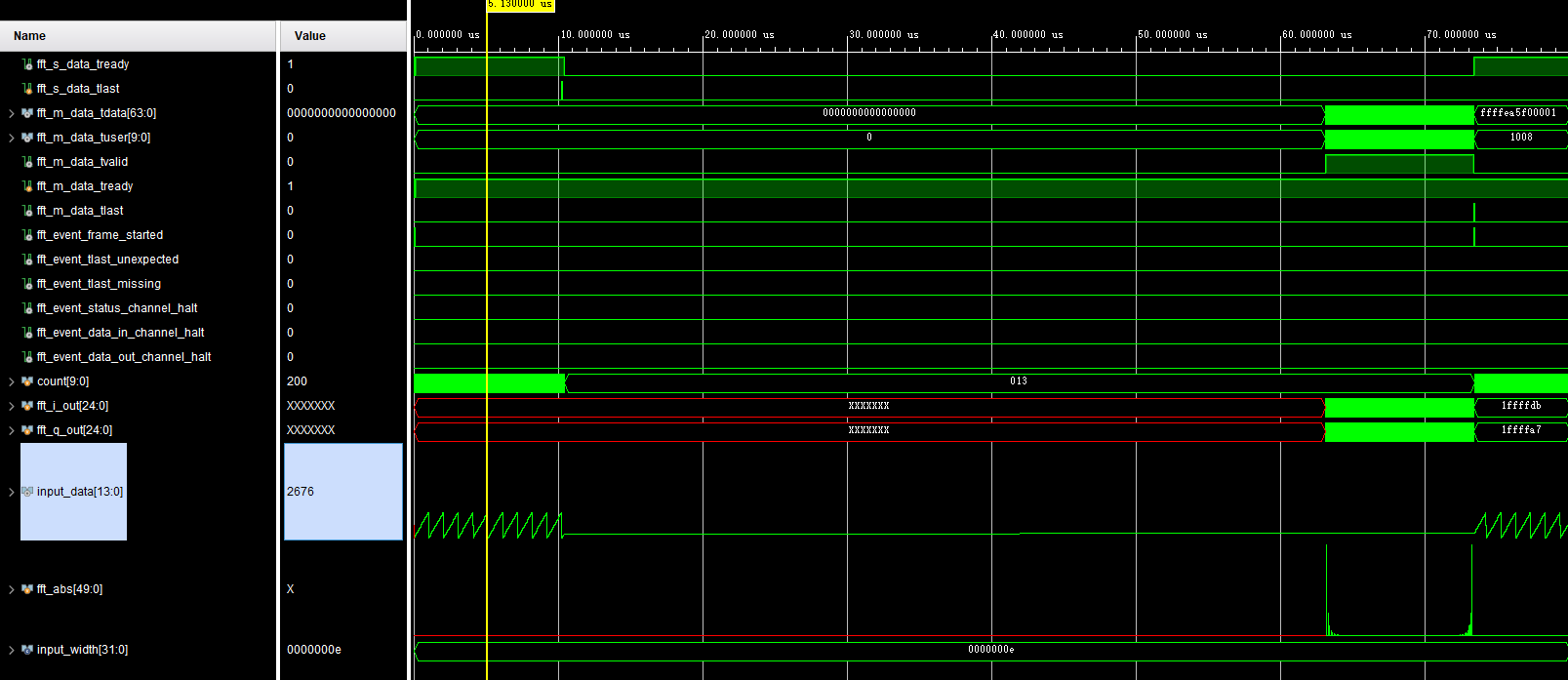Click the fft_s_data_tready signal icon
Screen dimensions: 1568x680
coord(27,64)
